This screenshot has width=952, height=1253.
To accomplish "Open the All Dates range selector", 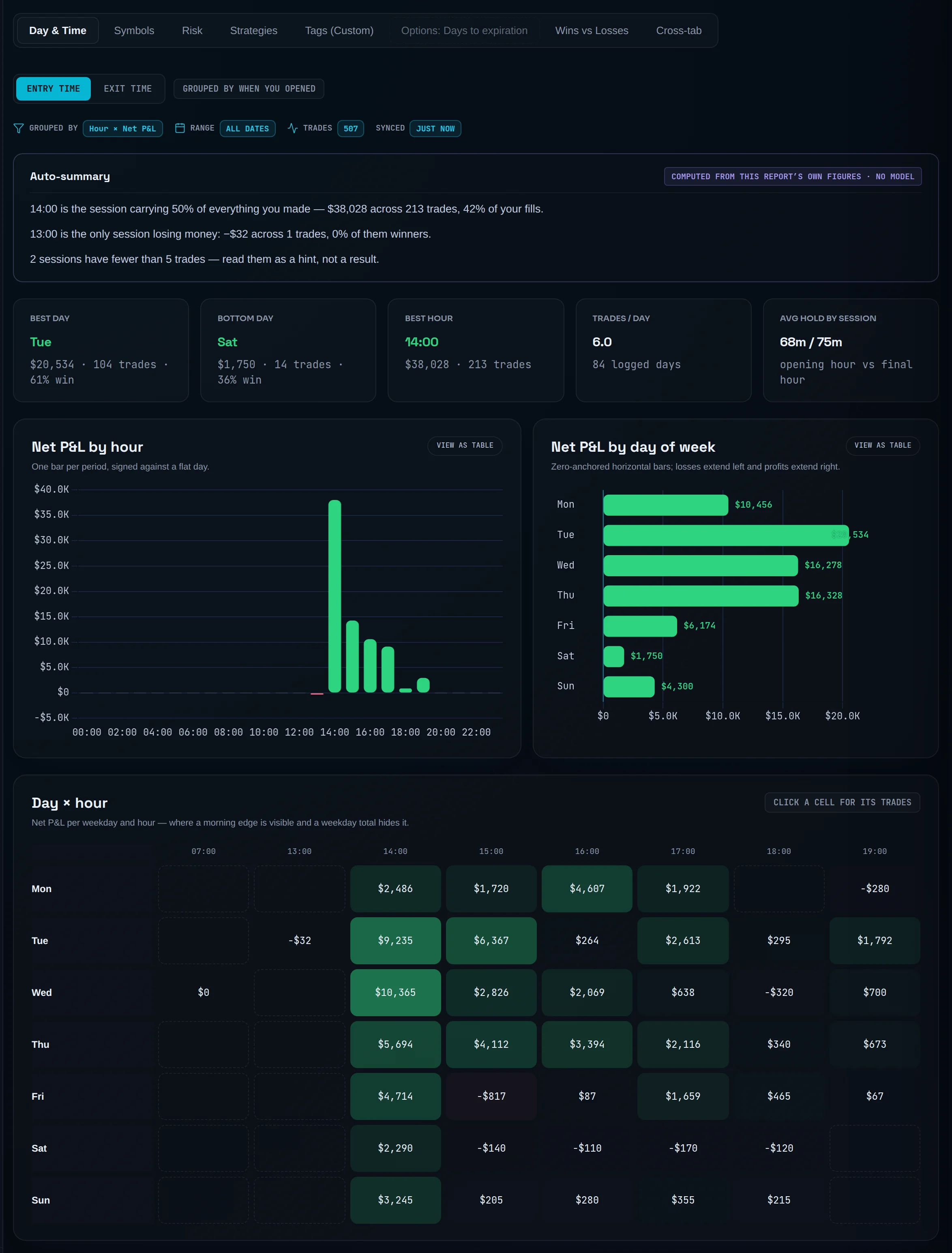I will coord(247,129).
